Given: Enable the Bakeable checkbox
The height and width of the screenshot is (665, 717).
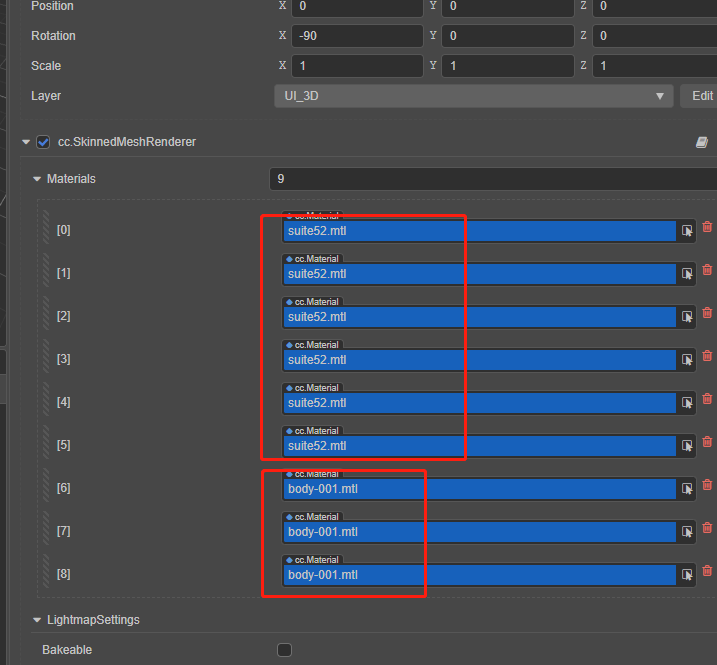Looking at the screenshot, I should pyautogui.click(x=284, y=650).
